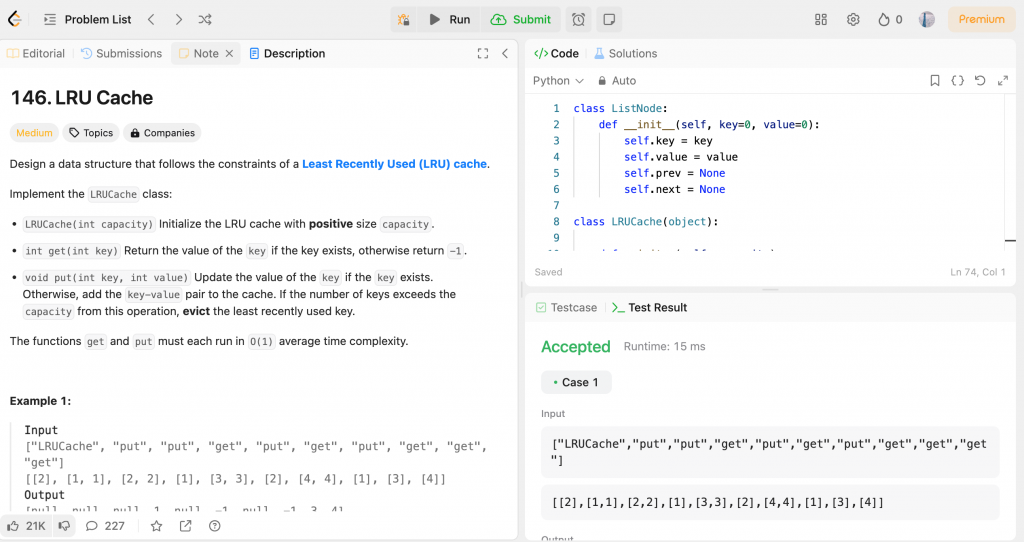1024x542 pixels.
Task: Show the Topics tag
Action: pyautogui.click(x=91, y=133)
